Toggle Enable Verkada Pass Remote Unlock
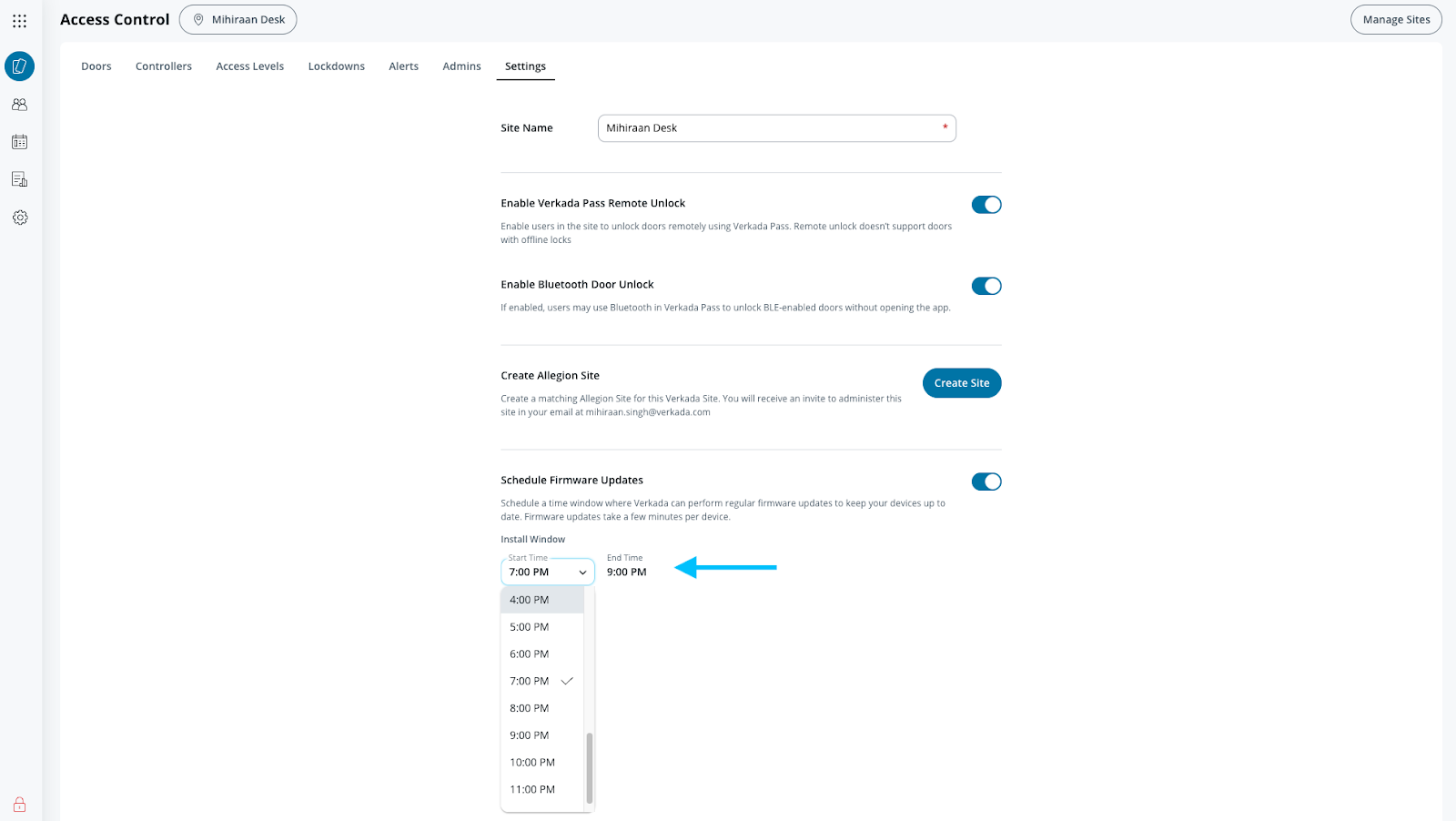 point(986,205)
